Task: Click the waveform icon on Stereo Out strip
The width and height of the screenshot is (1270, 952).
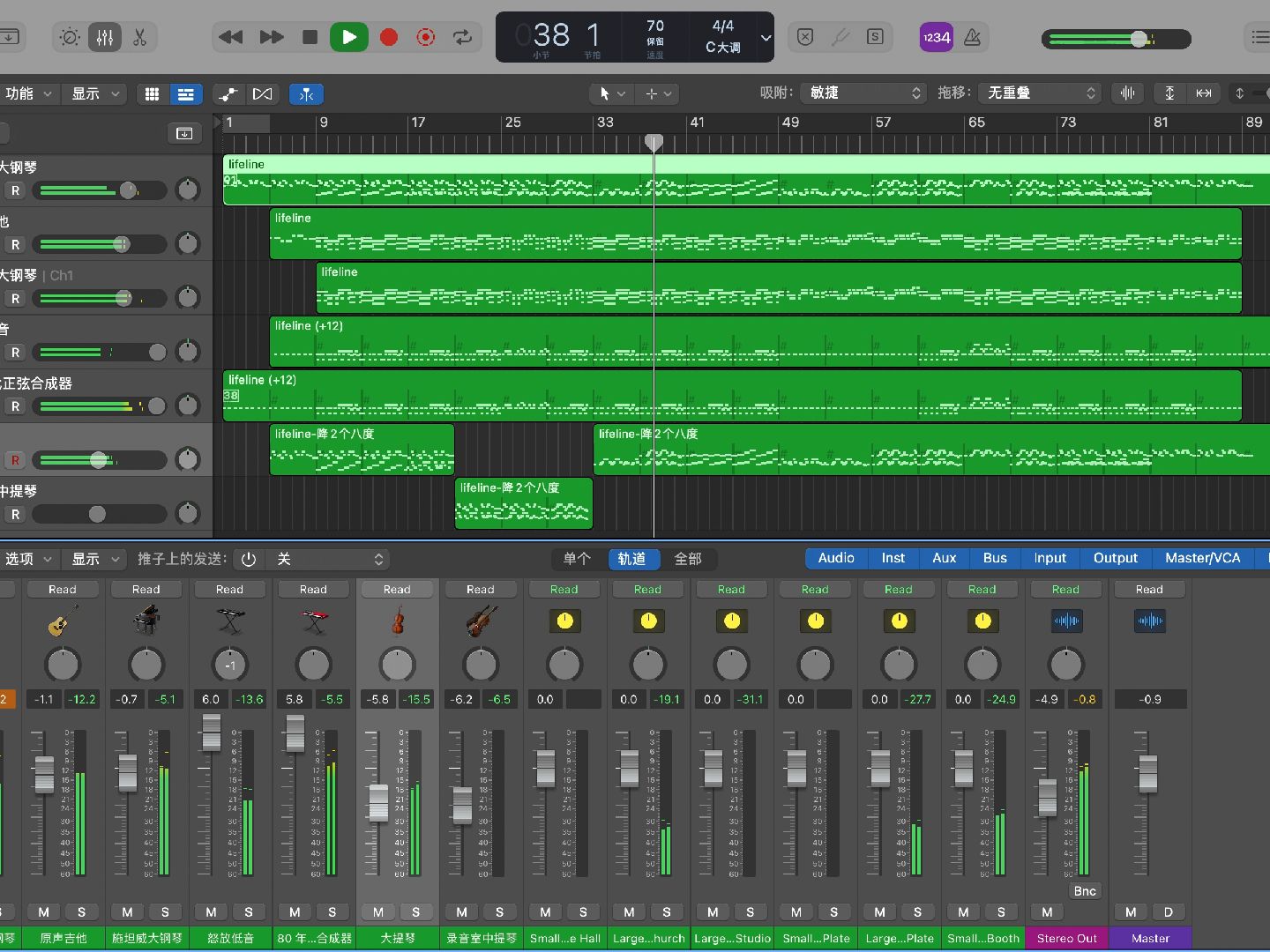Action: tap(1065, 621)
